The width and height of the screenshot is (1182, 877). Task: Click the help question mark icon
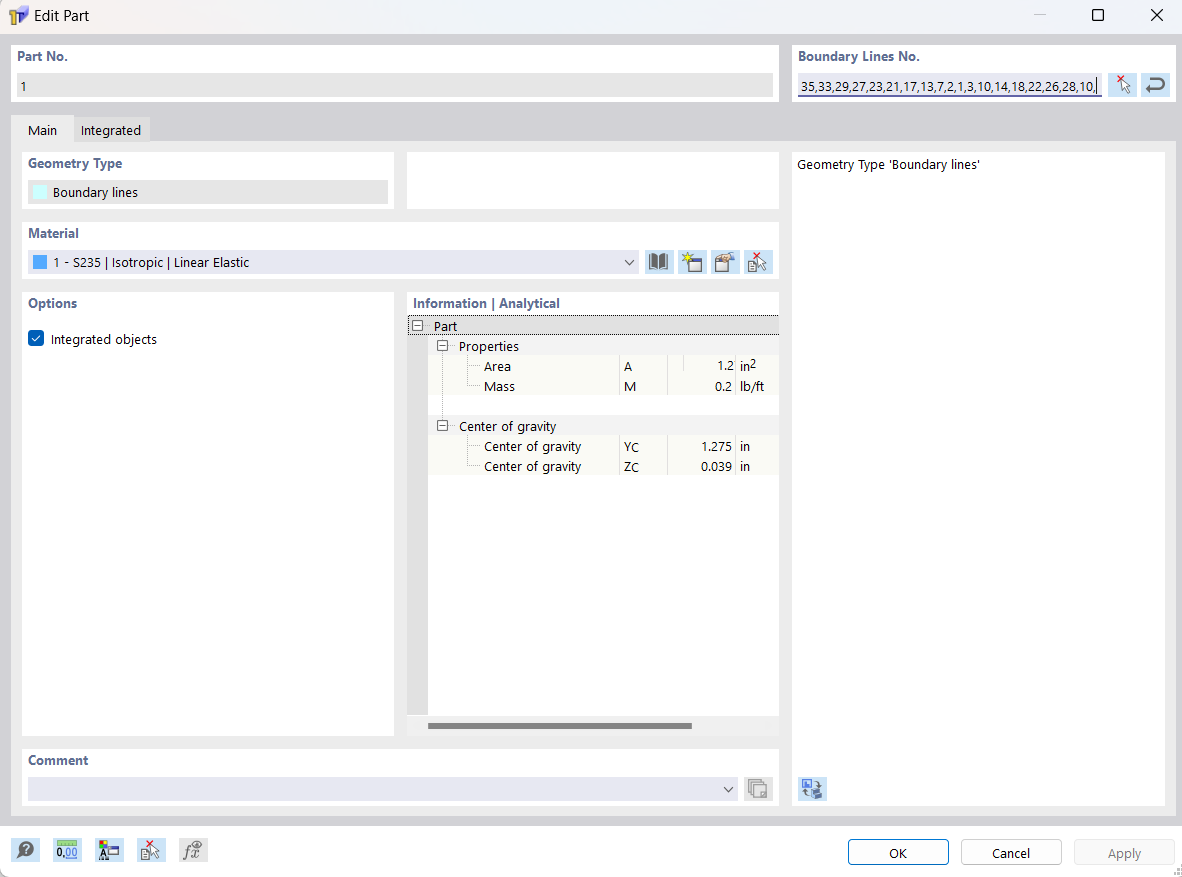coord(25,850)
